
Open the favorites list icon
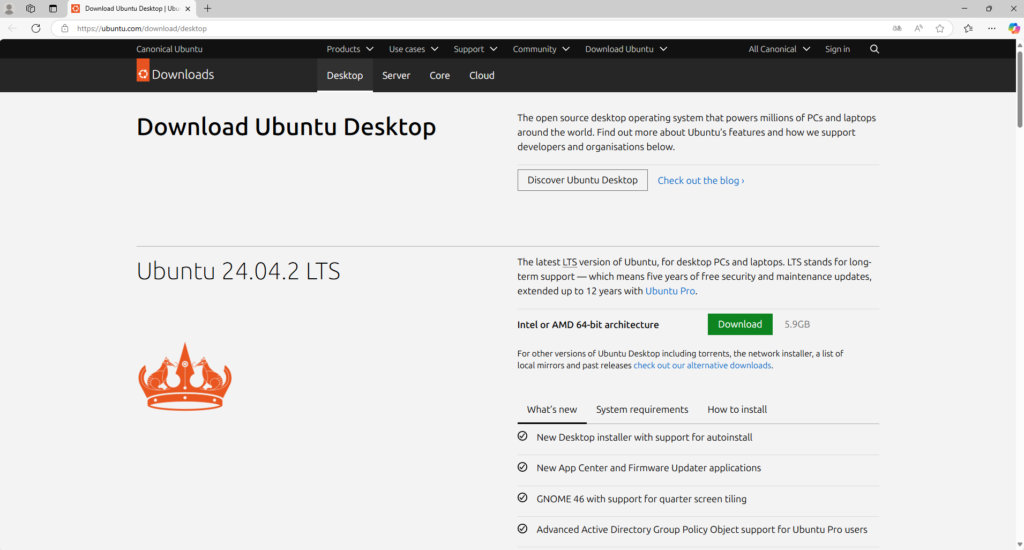click(x=968, y=28)
